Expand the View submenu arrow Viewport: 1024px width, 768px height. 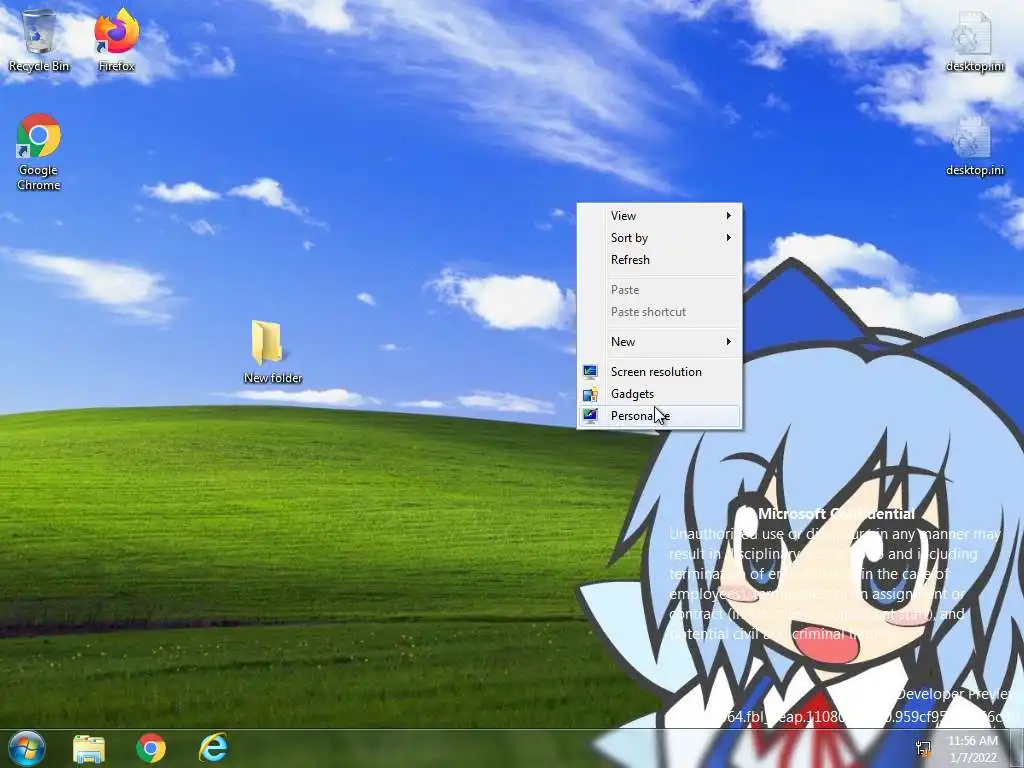(x=729, y=216)
